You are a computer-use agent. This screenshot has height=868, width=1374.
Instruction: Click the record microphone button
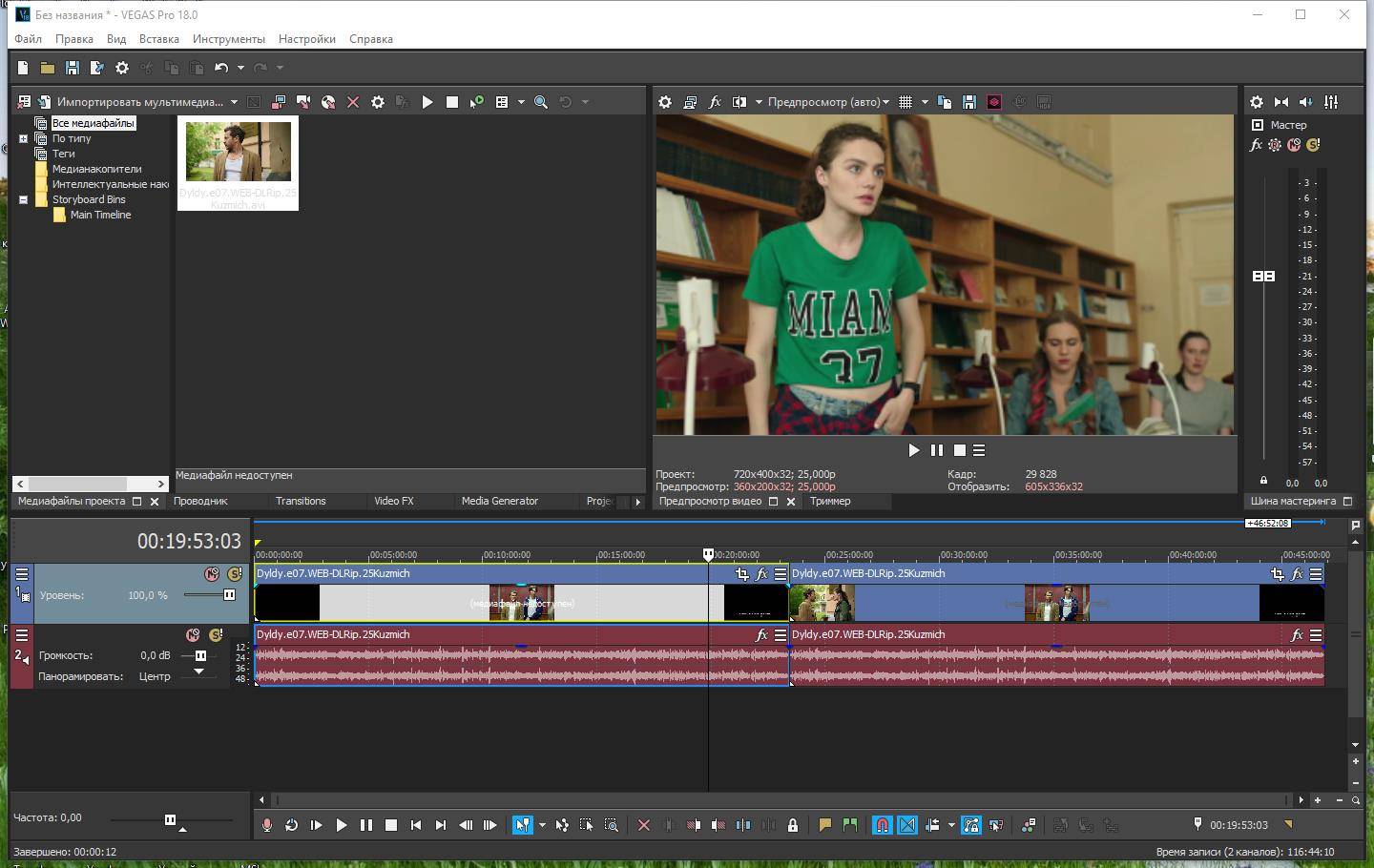[x=266, y=825]
